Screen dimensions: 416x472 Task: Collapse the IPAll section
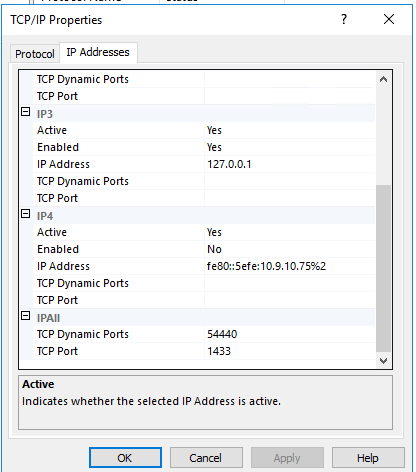[x=26, y=316]
